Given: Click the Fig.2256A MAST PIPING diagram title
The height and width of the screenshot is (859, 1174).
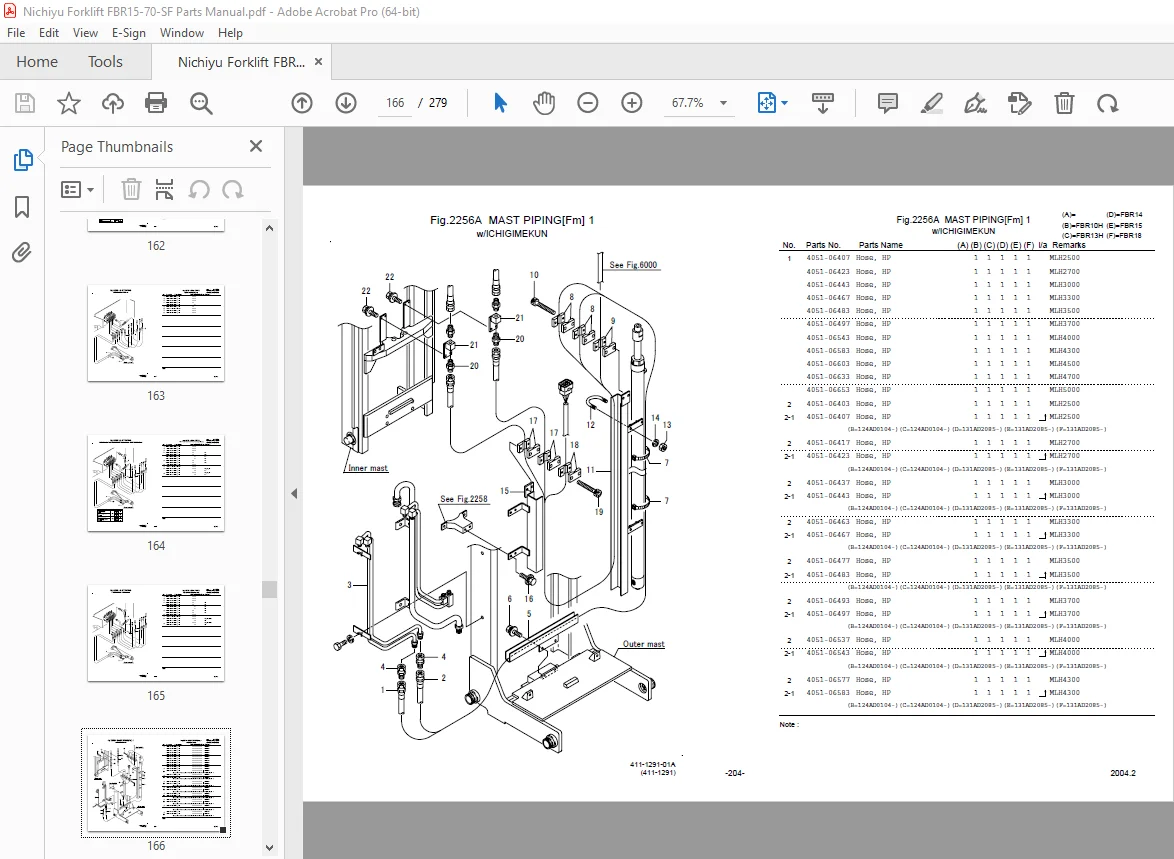Looking at the screenshot, I should point(512,220).
